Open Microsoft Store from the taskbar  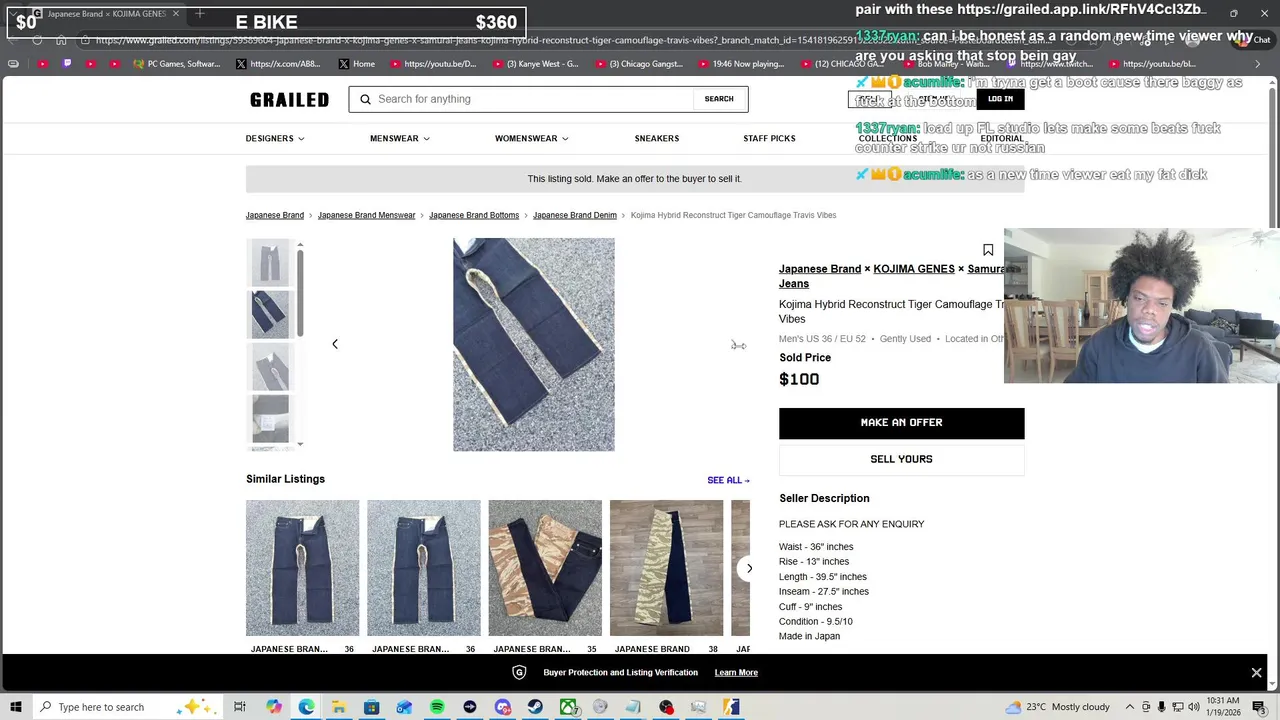click(x=371, y=707)
